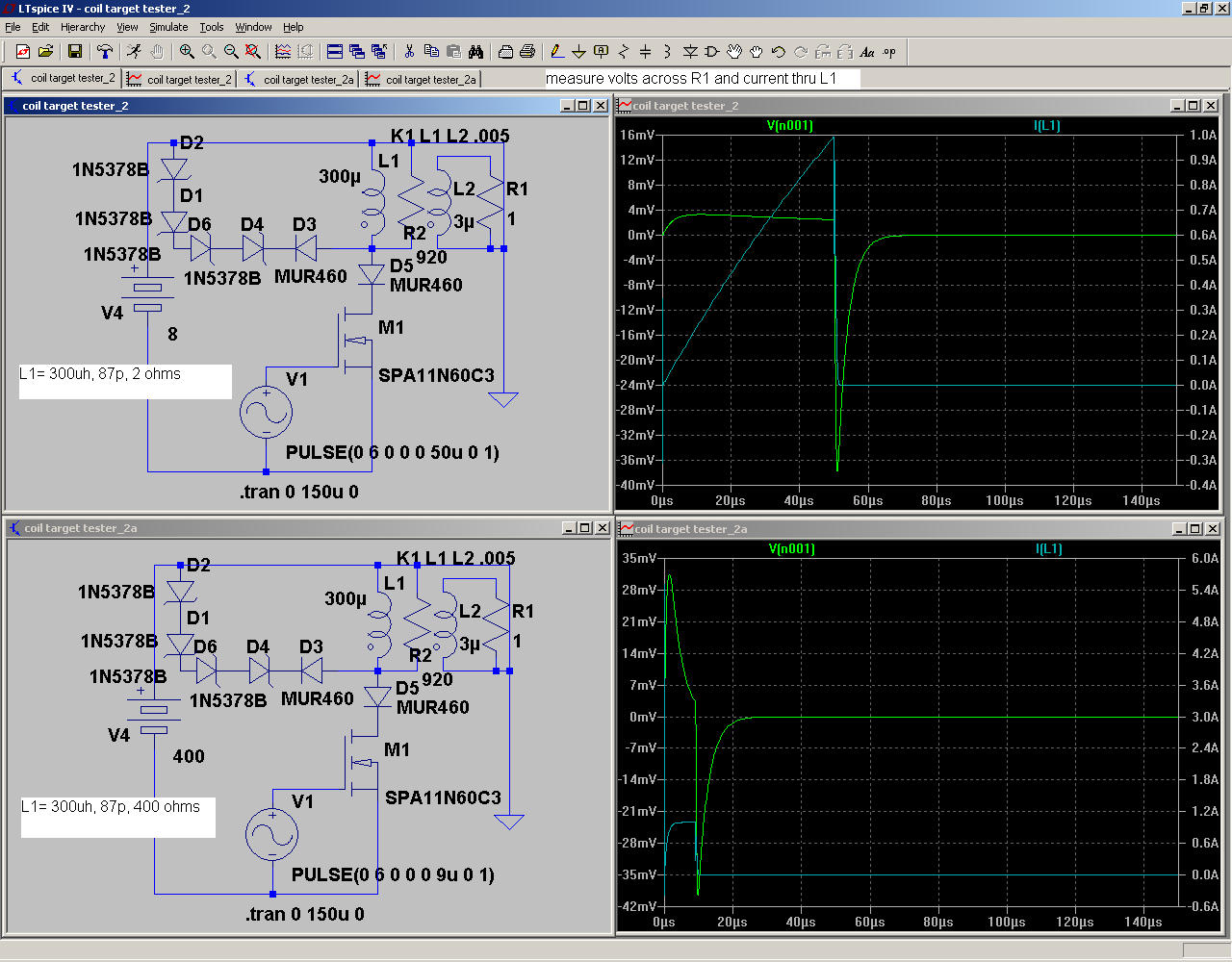This screenshot has width=1232, height=962.
Task: Select the Draw Wire pencil tool
Action: [x=556, y=52]
